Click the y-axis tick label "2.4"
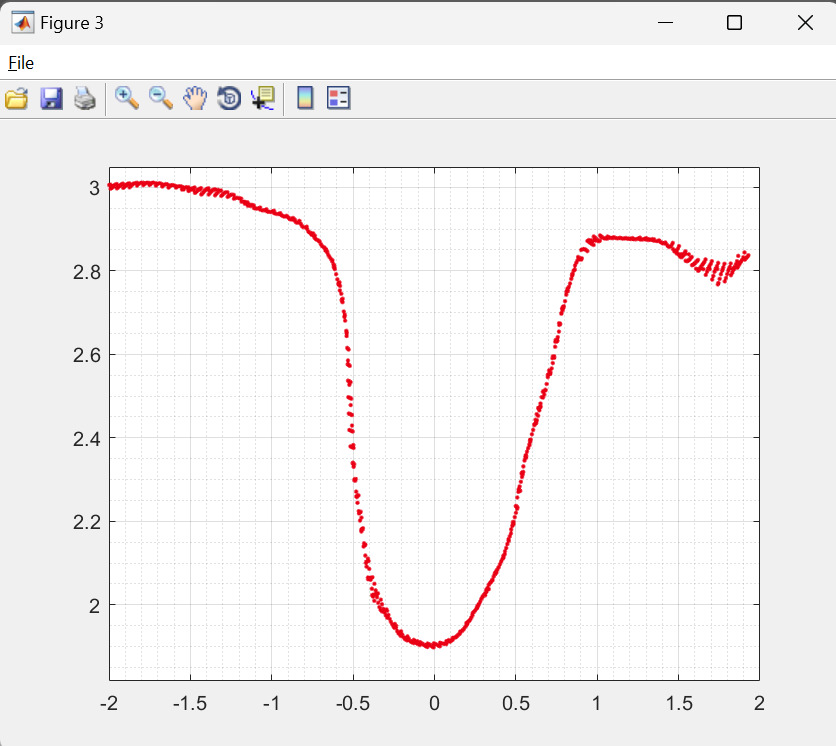This screenshot has width=836, height=746. pyautogui.click(x=86, y=438)
